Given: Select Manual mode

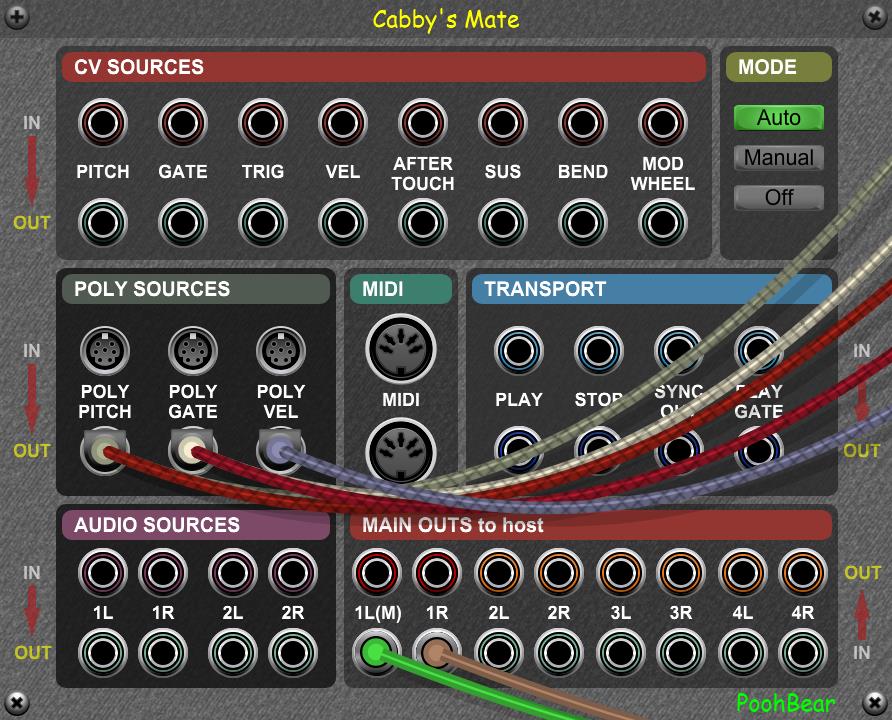Looking at the screenshot, I should click(778, 158).
